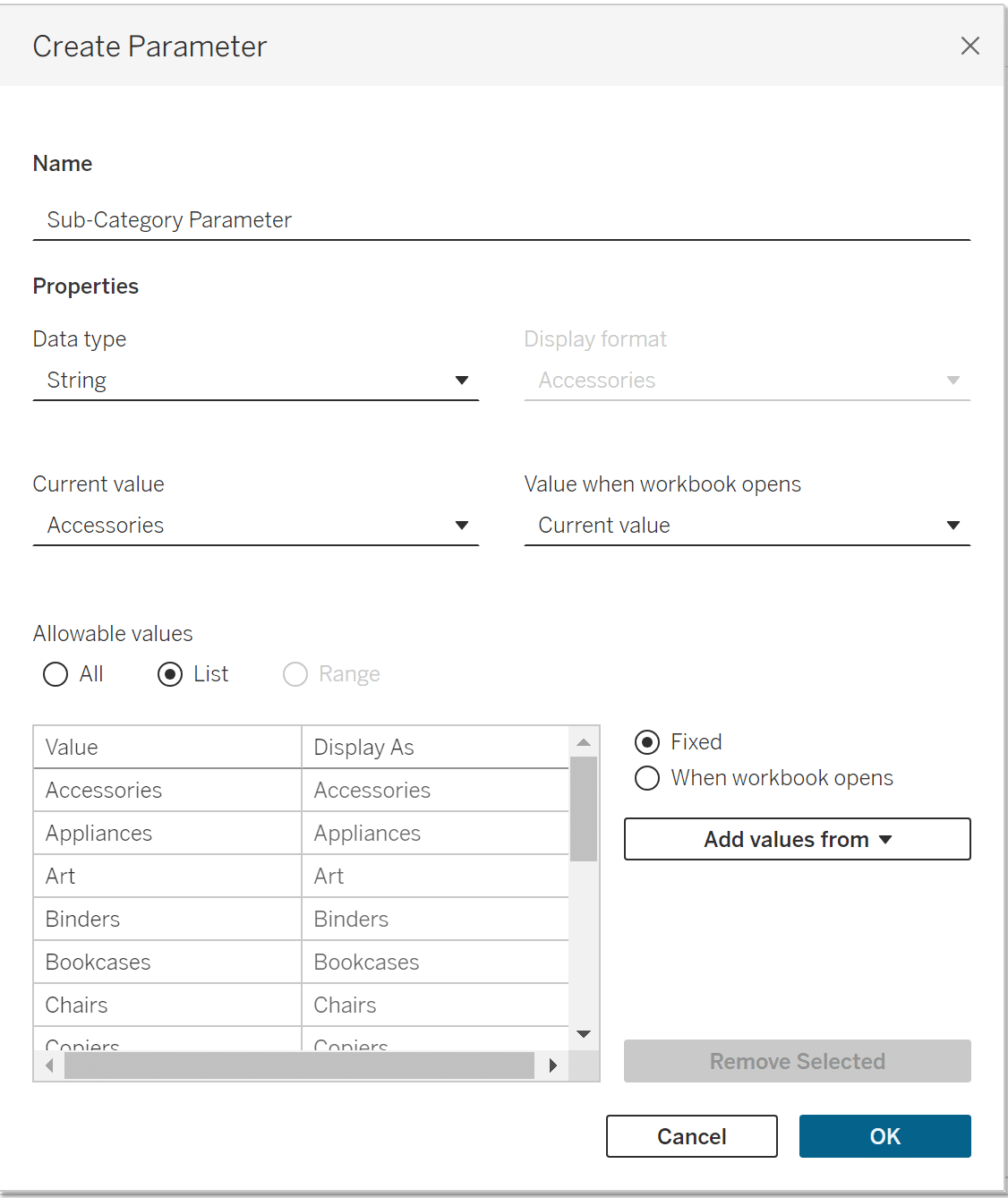Edit the Sub-Category Parameter name field

(501, 220)
